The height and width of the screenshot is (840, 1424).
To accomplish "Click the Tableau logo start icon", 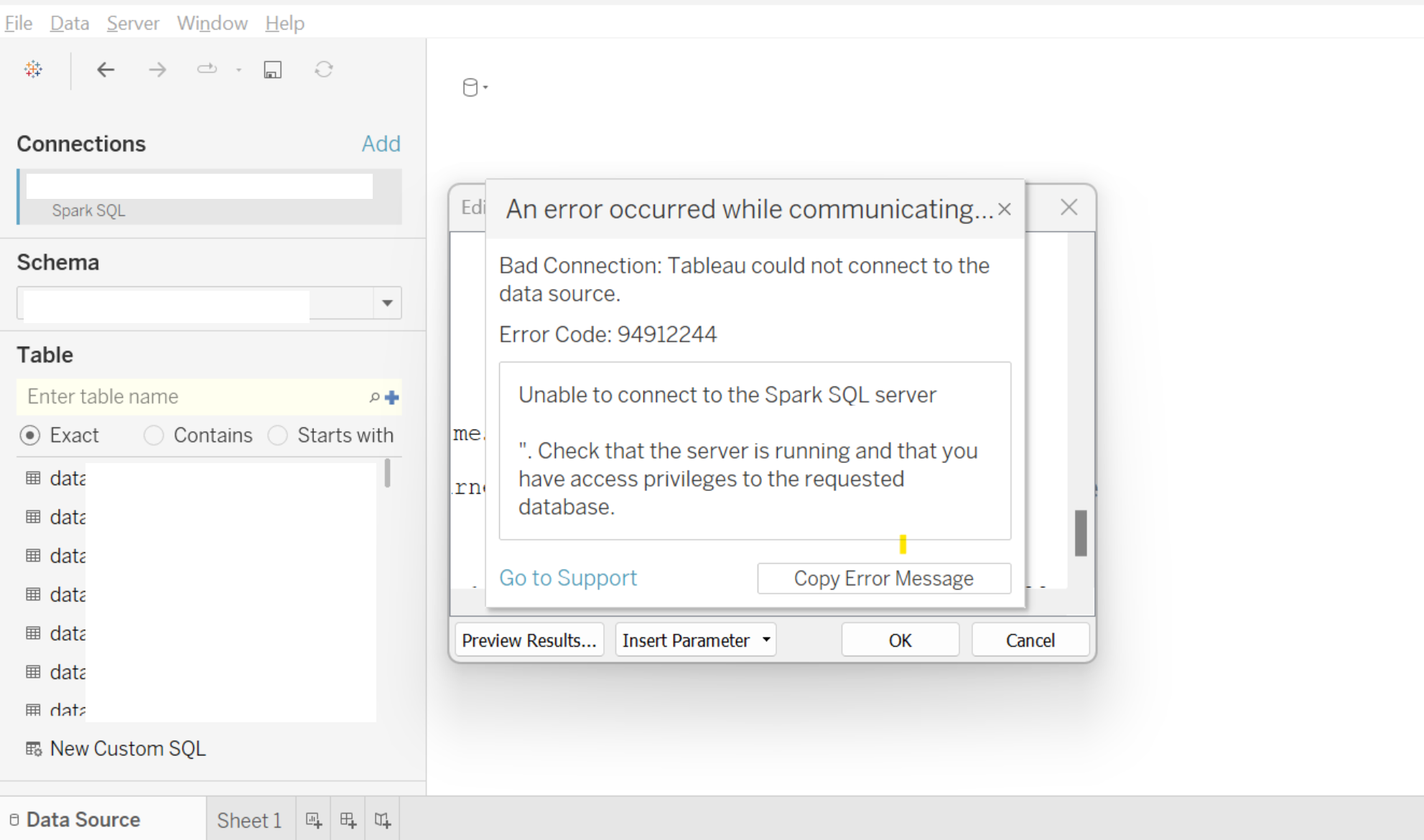I will click(x=33, y=70).
